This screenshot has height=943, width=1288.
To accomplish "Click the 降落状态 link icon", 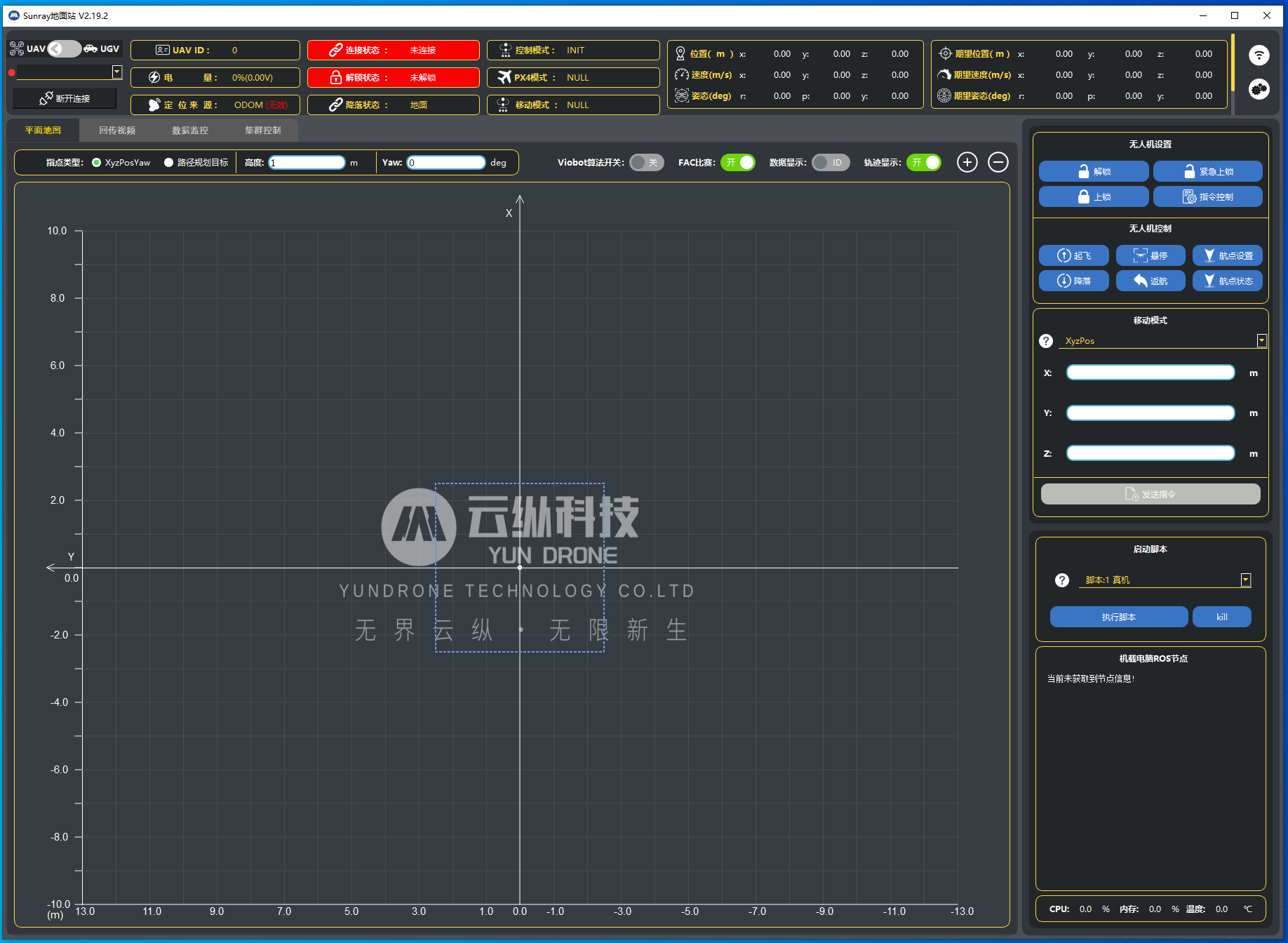I will [335, 105].
